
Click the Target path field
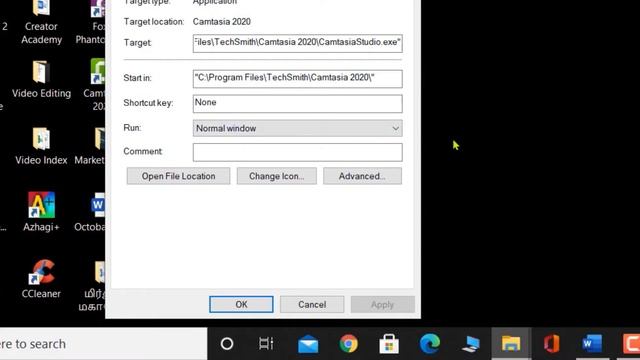[x=298, y=43]
